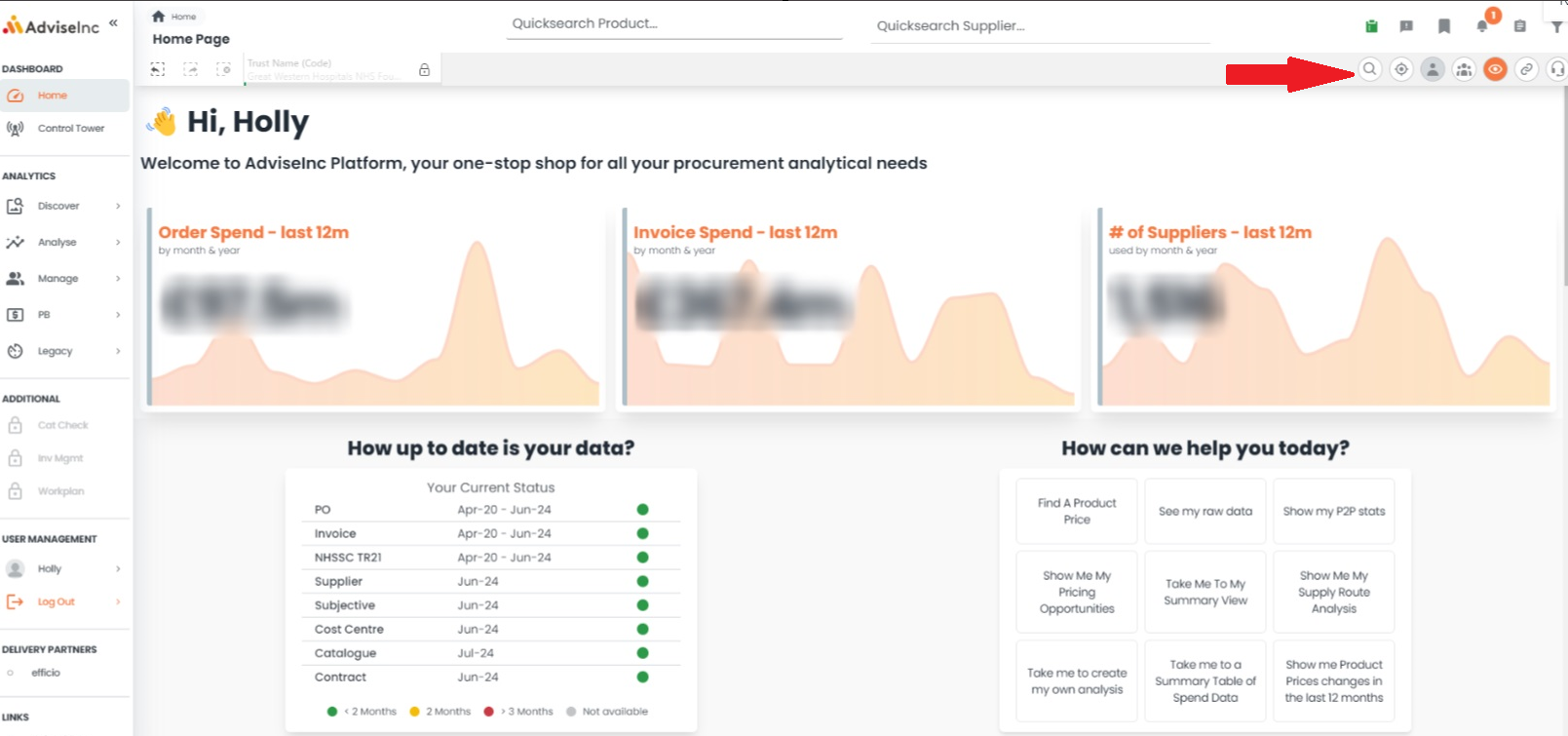Screen dimensions: 1568x736
Task: Click the chain link icon
Action: tap(1527, 69)
